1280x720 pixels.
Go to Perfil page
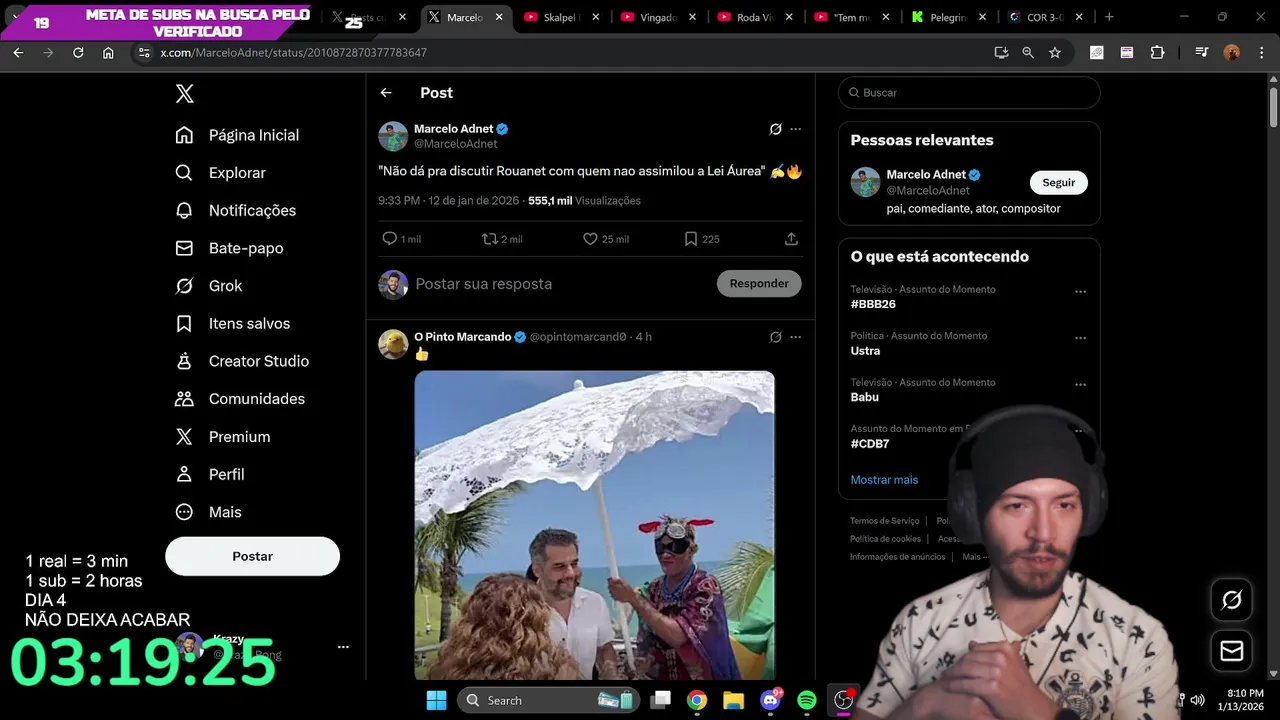[x=209, y=474]
